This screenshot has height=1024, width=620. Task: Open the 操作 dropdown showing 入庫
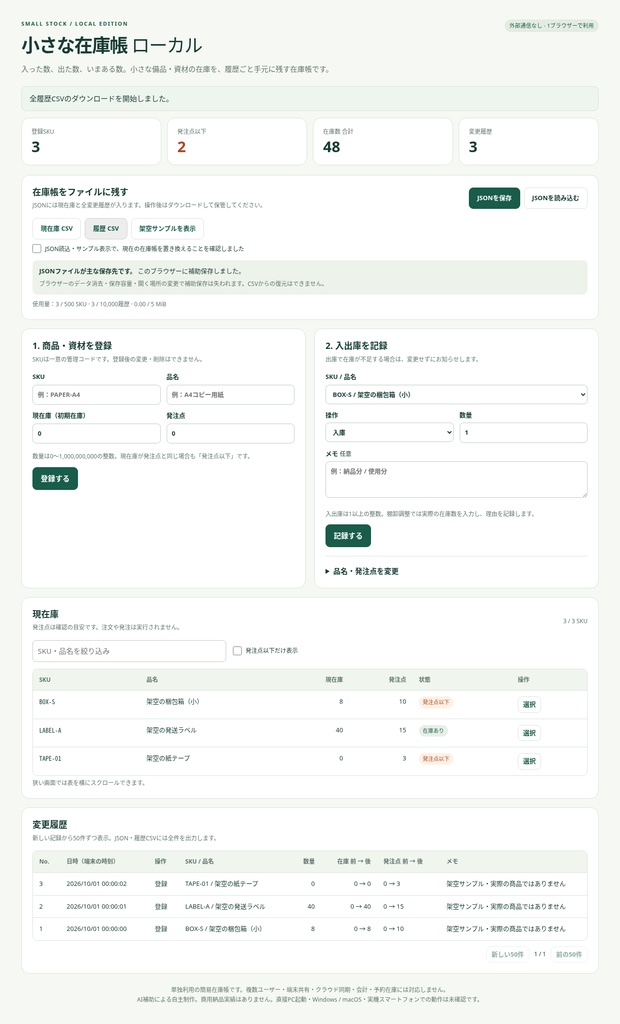click(389, 432)
